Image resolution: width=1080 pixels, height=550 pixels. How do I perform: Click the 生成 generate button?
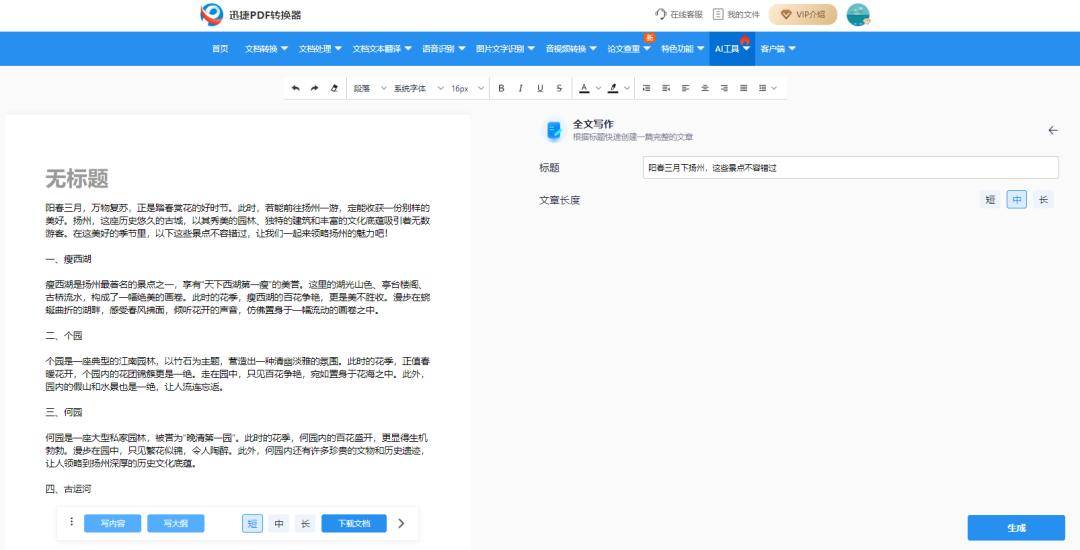1016,528
